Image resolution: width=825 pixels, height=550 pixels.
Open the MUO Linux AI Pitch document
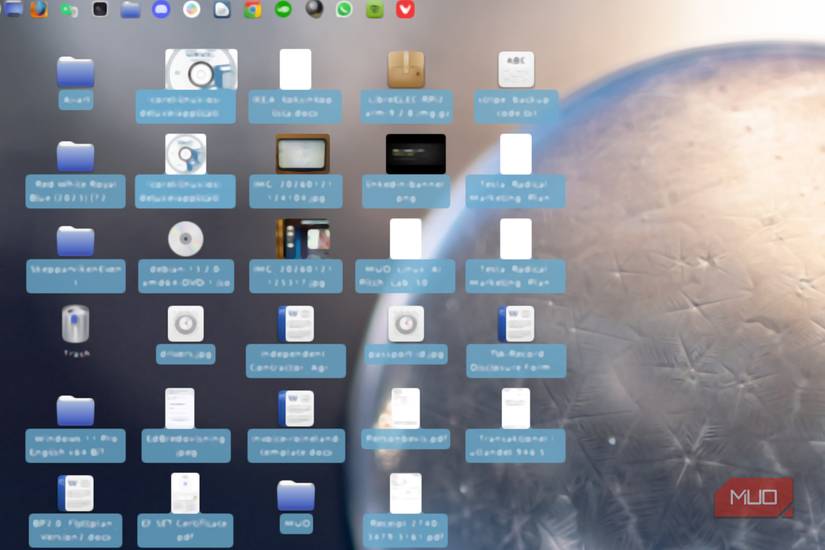(x=405, y=256)
